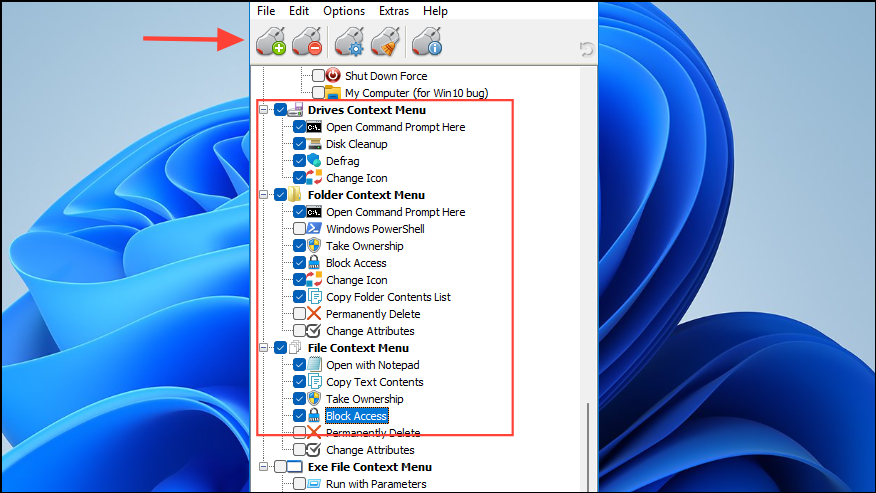Click the mouse icon with broom cleaner
The width and height of the screenshot is (876, 493).
coord(385,41)
